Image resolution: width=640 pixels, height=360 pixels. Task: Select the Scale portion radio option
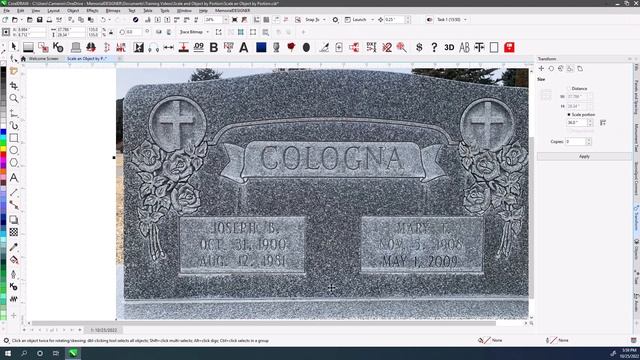(569, 115)
